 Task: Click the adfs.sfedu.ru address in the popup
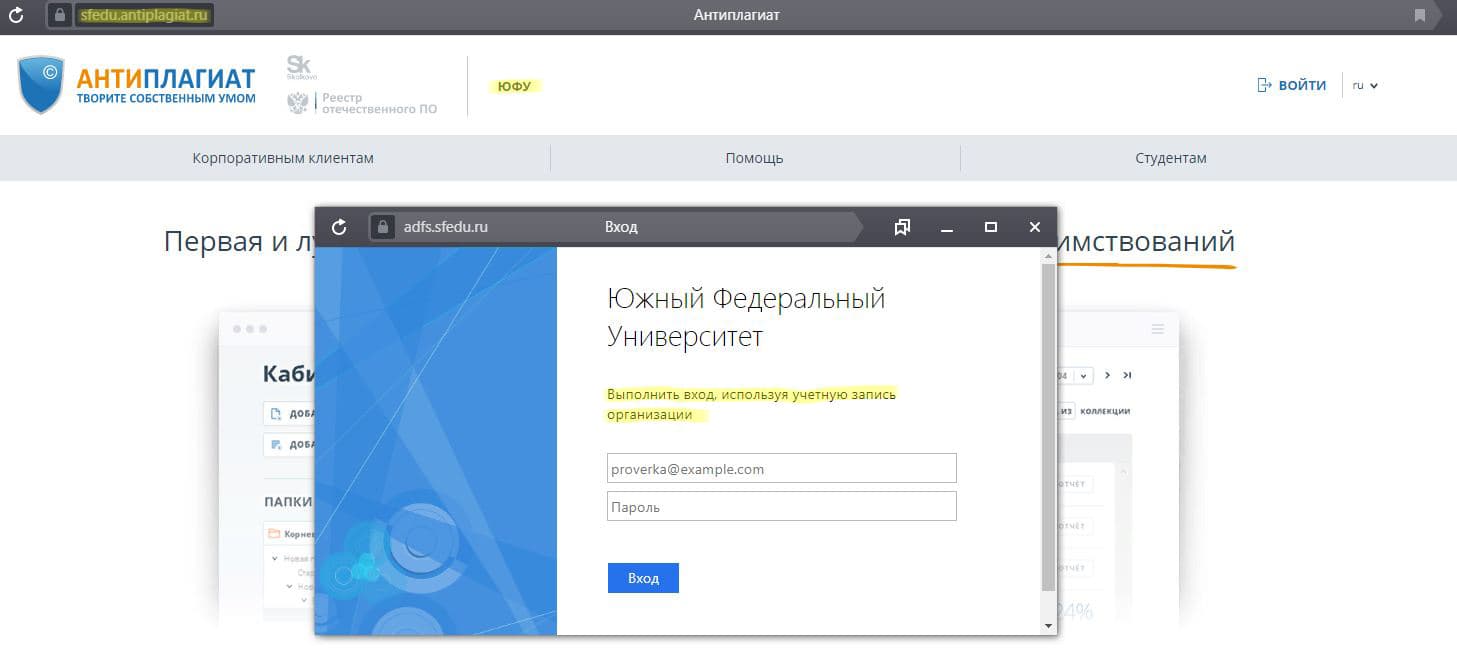(446, 227)
